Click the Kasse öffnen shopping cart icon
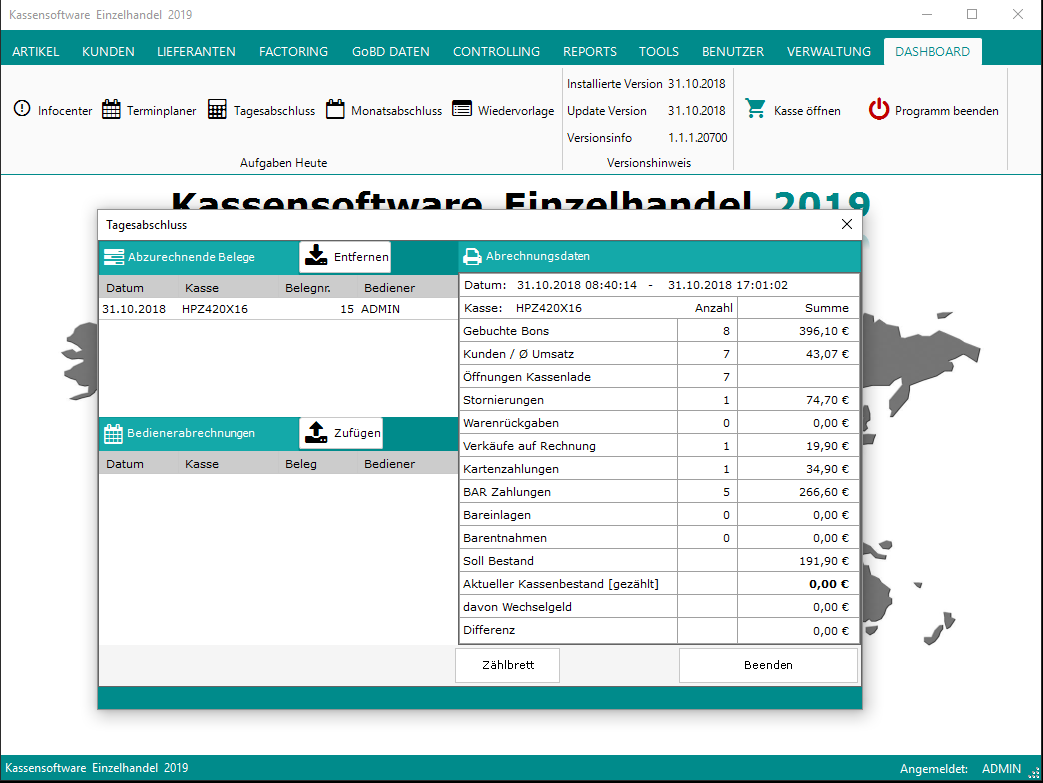 coord(756,110)
